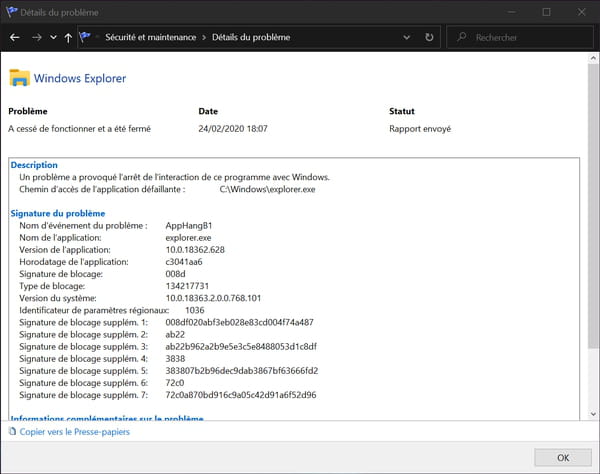Image resolution: width=600 pixels, height=474 pixels.
Task: Refresh the page with the reload icon
Action: (429, 37)
